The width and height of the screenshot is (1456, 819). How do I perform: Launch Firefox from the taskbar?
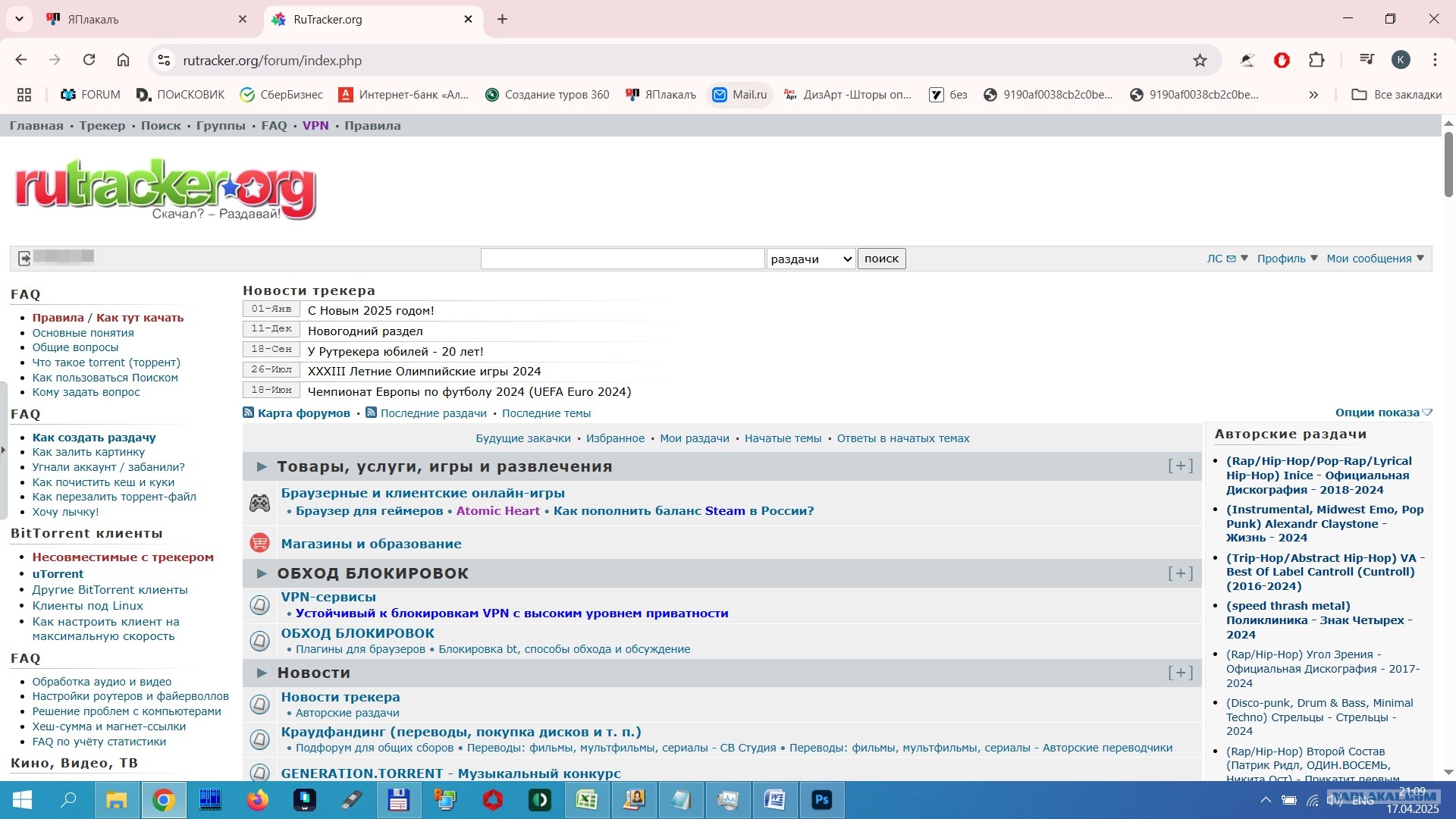(x=257, y=800)
